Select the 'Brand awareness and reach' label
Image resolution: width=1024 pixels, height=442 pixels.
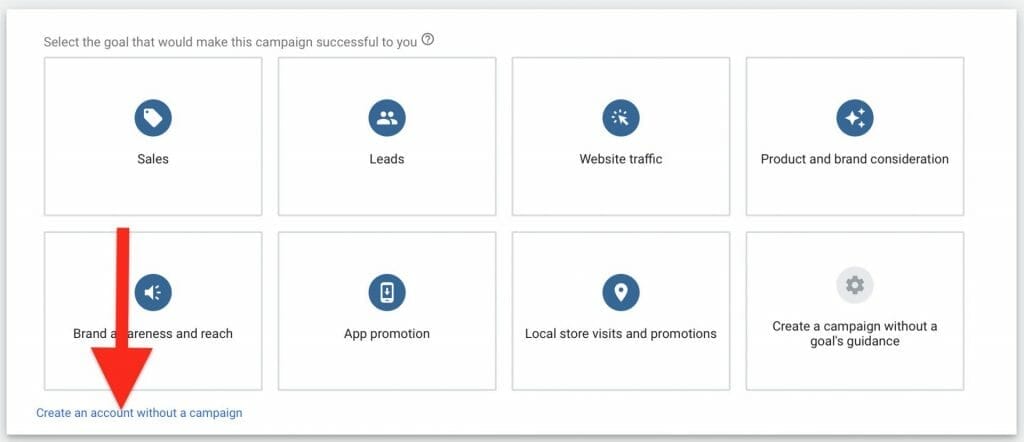(153, 333)
